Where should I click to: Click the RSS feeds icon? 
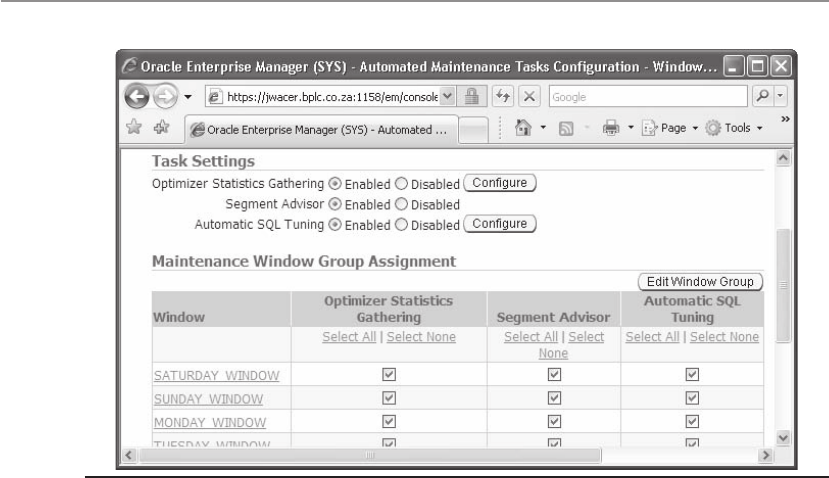coord(566,128)
